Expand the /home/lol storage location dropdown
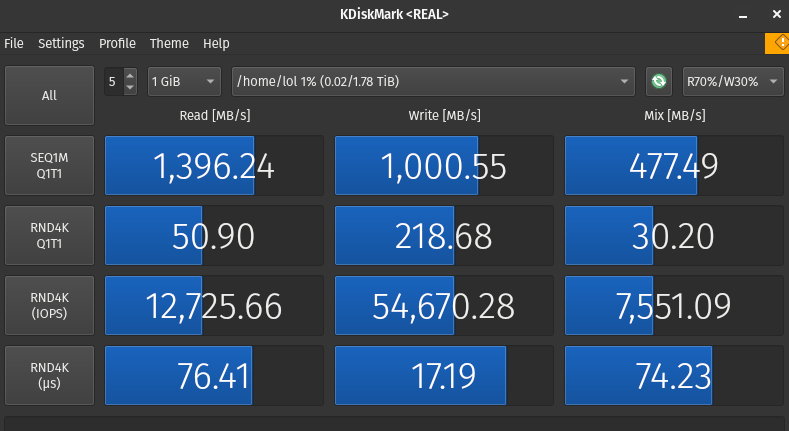789x431 pixels. (433, 81)
